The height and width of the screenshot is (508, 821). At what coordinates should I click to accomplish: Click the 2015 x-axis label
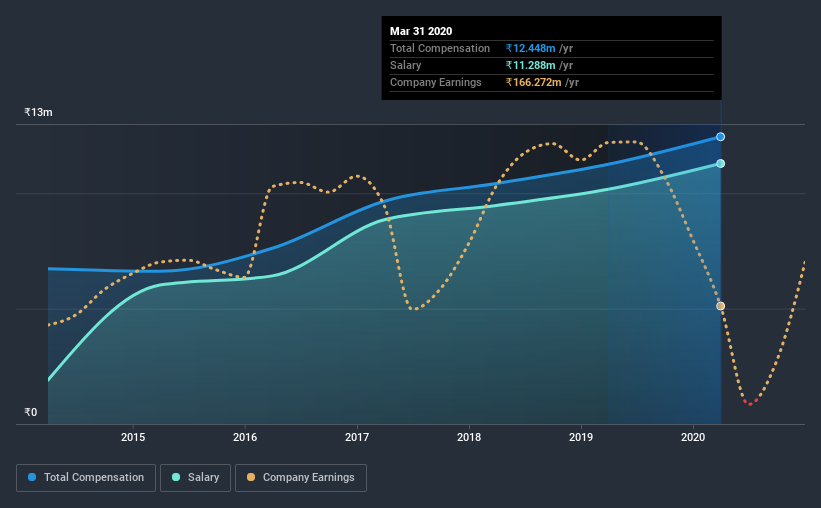[x=133, y=437]
